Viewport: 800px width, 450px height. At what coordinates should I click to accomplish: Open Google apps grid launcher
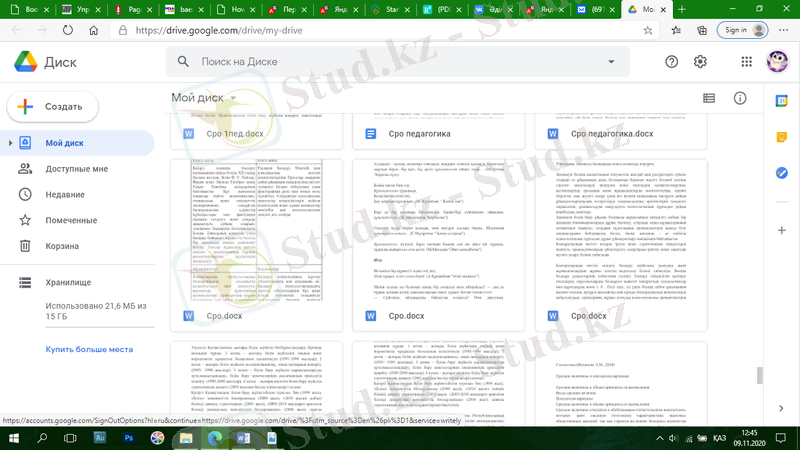(746, 62)
